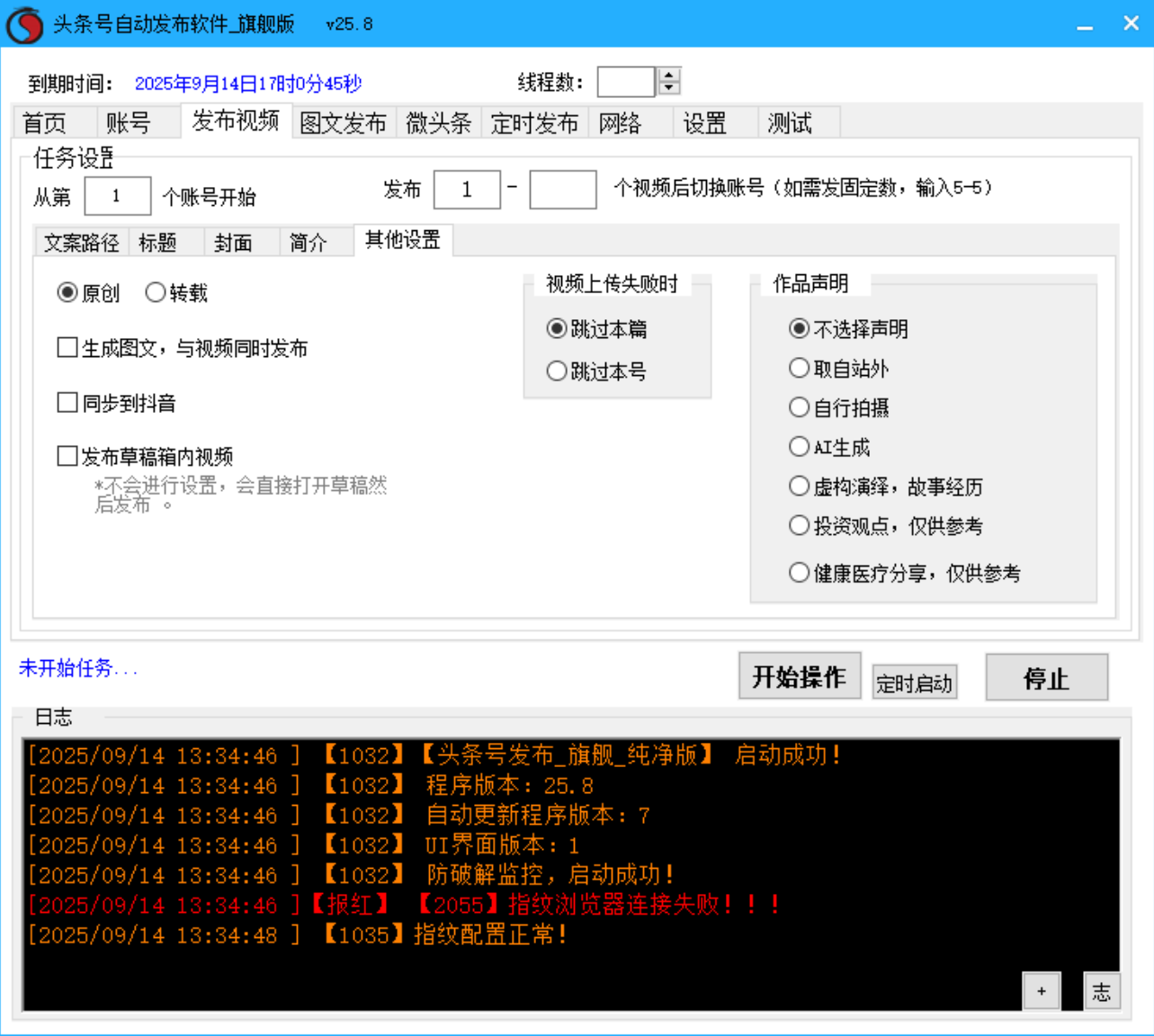Click the app logo in the title bar

tap(24, 22)
